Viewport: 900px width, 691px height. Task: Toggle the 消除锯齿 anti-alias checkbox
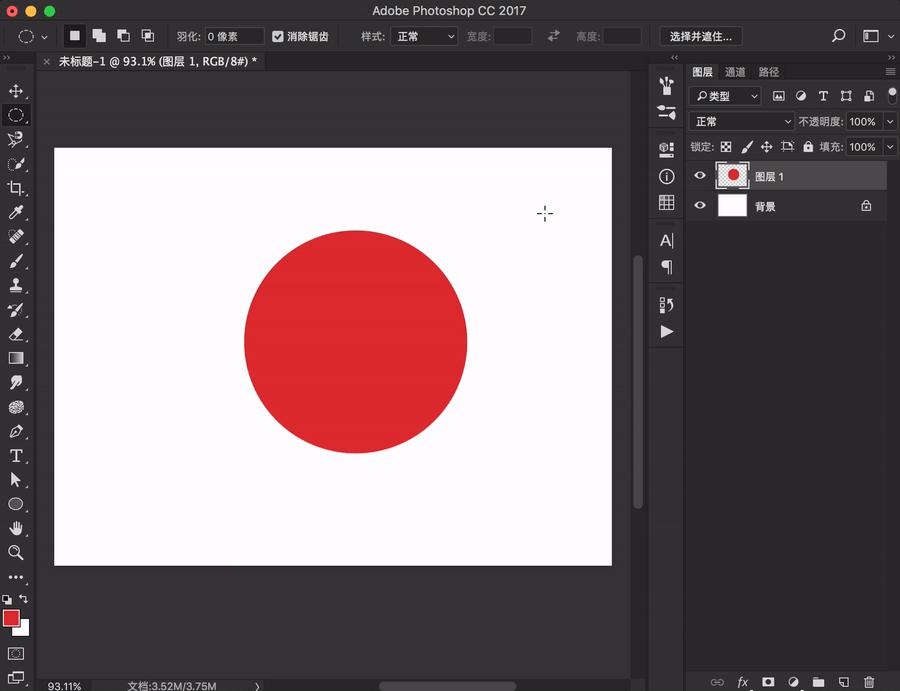click(278, 36)
